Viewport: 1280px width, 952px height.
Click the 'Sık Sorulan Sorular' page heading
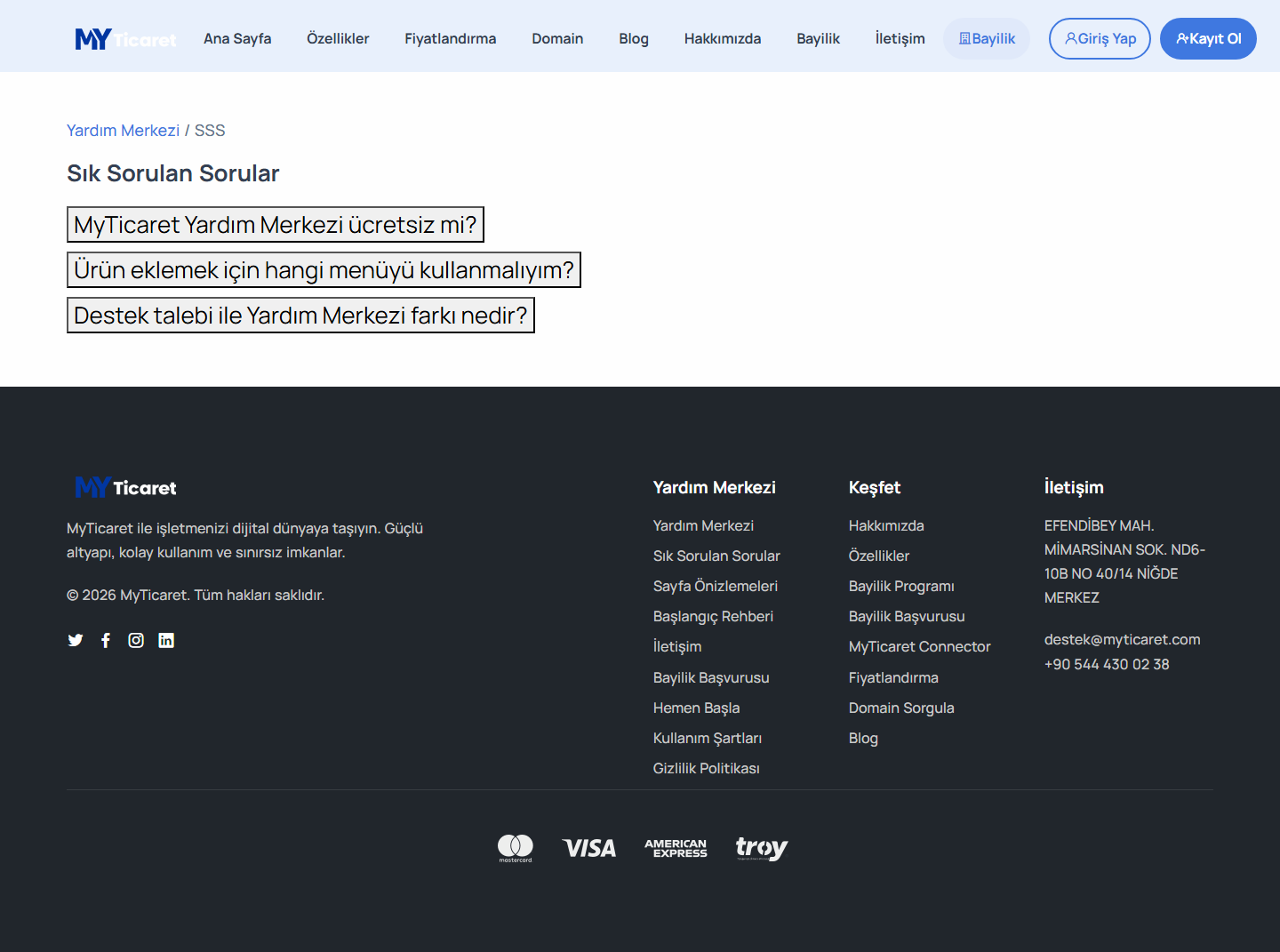click(173, 173)
